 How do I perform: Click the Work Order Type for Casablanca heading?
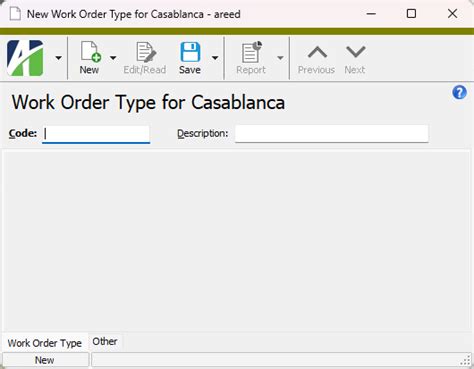[148, 102]
